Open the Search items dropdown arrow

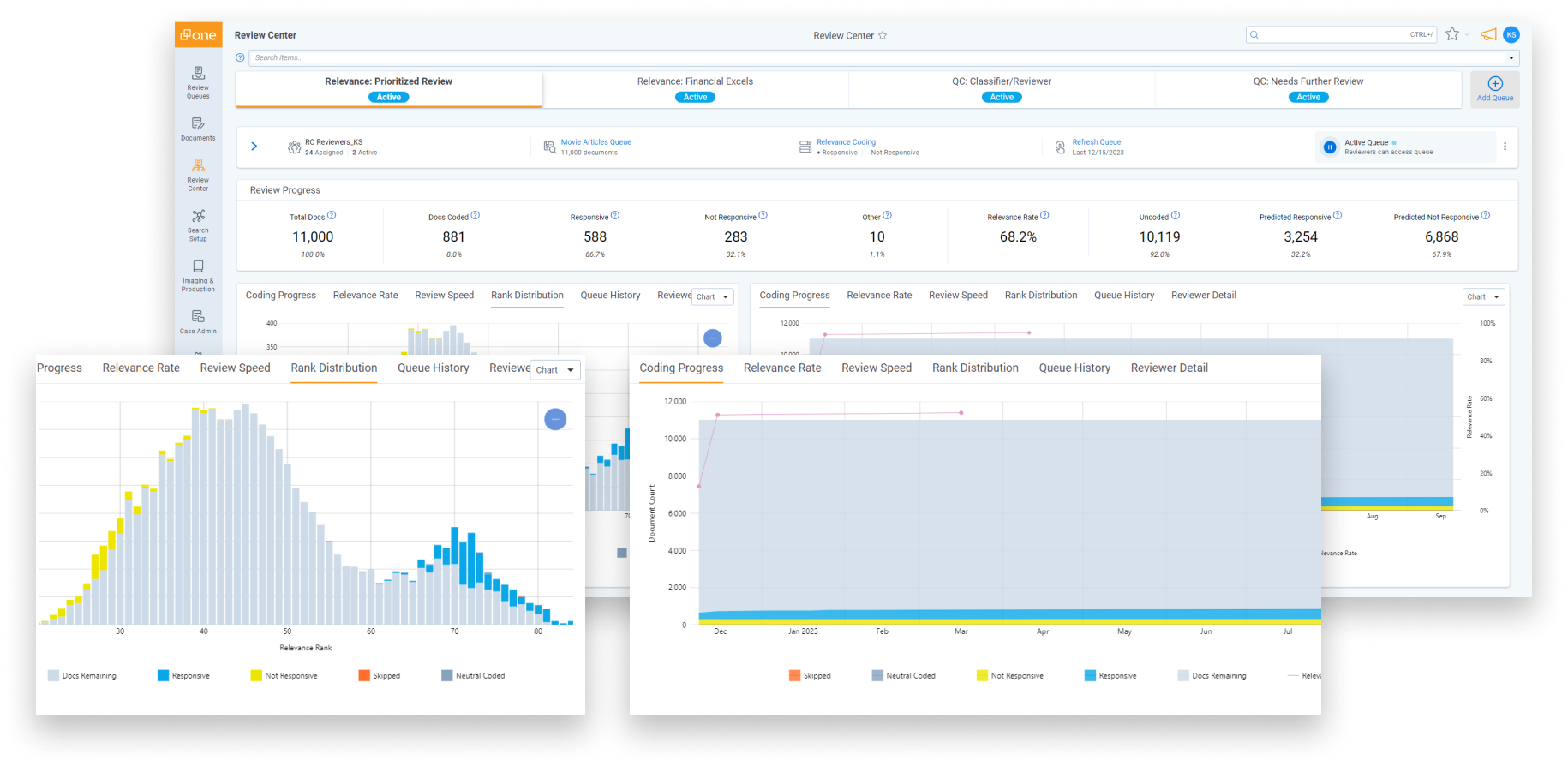point(1511,58)
